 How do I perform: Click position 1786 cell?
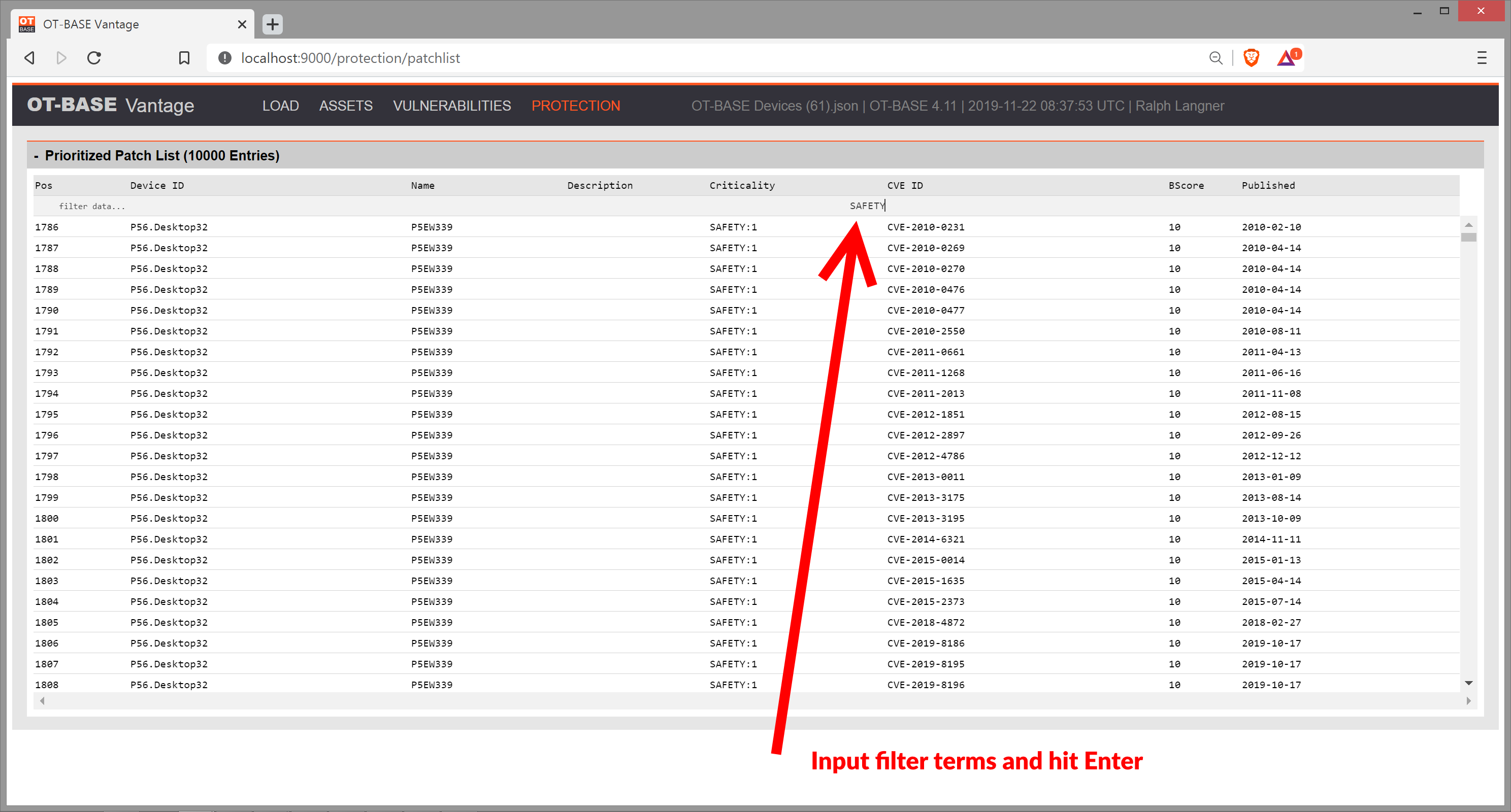47,227
